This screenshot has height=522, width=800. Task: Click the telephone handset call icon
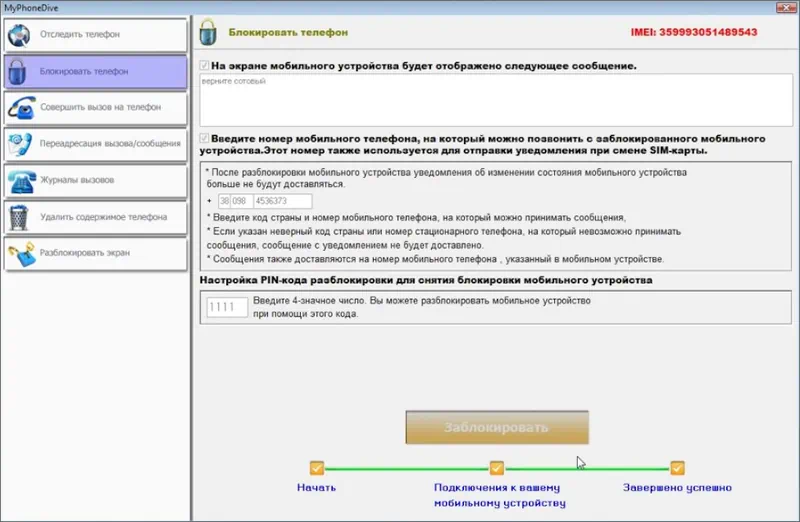[x=21, y=108]
